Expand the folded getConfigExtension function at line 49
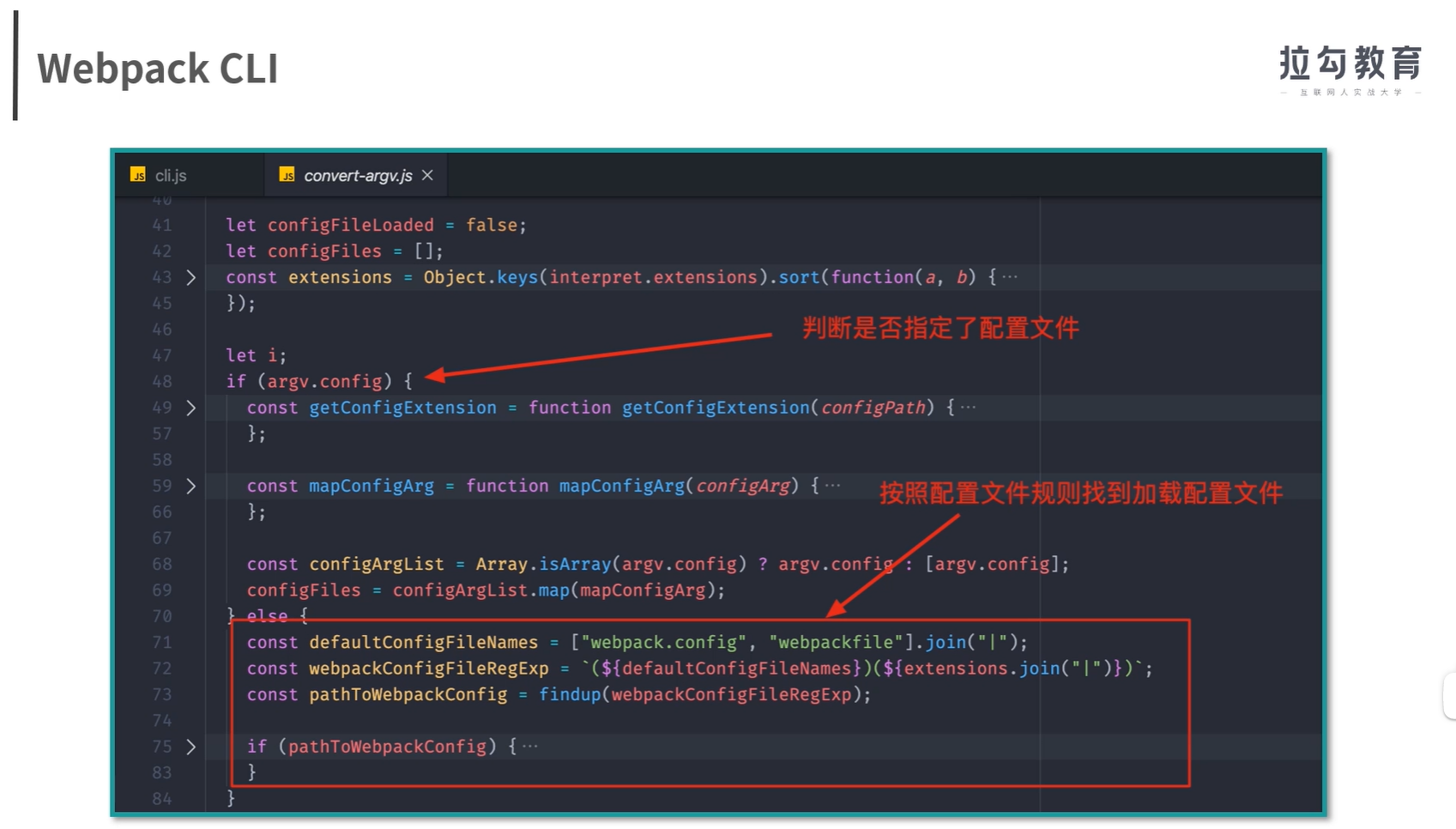 [190, 408]
